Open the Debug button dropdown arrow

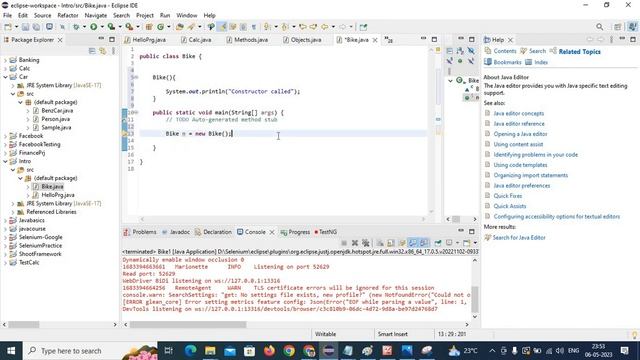[84, 27]
